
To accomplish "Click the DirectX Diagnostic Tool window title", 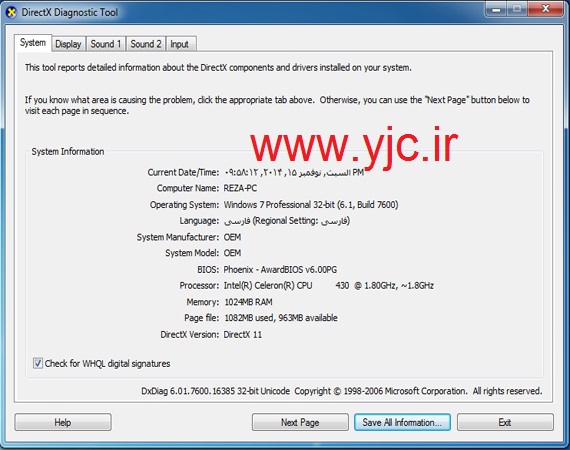I will 70,12.
